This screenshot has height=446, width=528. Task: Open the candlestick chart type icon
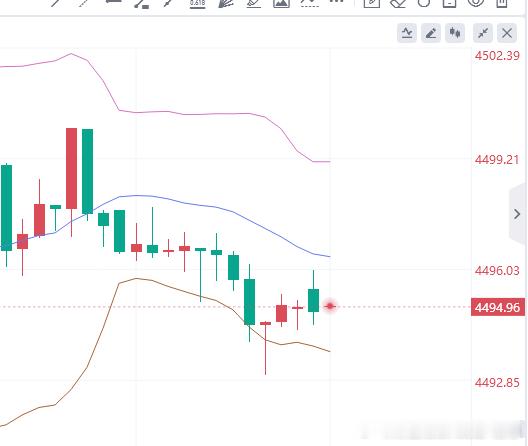click(x=455, y=33)
